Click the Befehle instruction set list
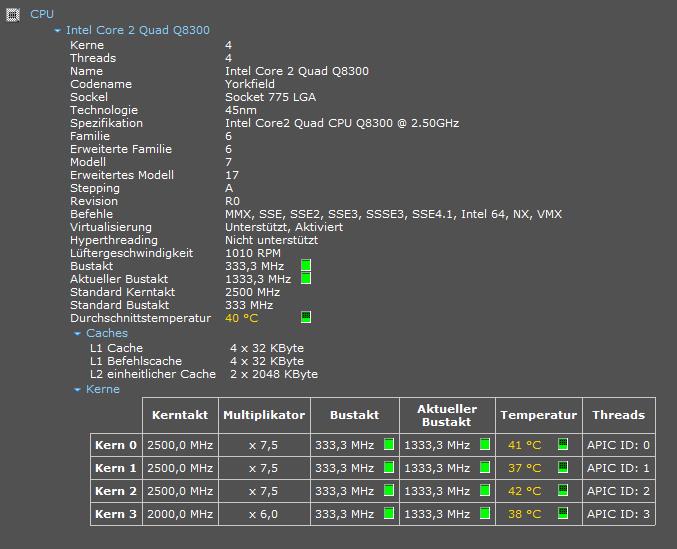The height and width of the screenshot is (549, 677). click(393, 214)
